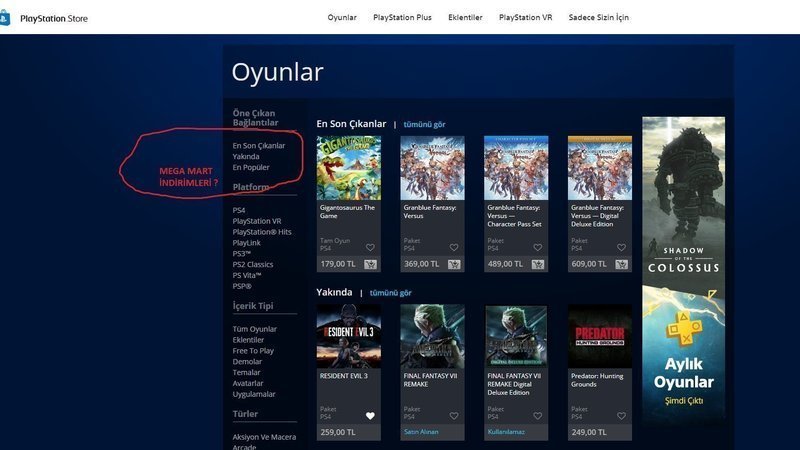Add Granblue Fantasy: Versus 369,00 TL to cart
The width and height of the screenshot is (800, 450).
tap(454, 264)
